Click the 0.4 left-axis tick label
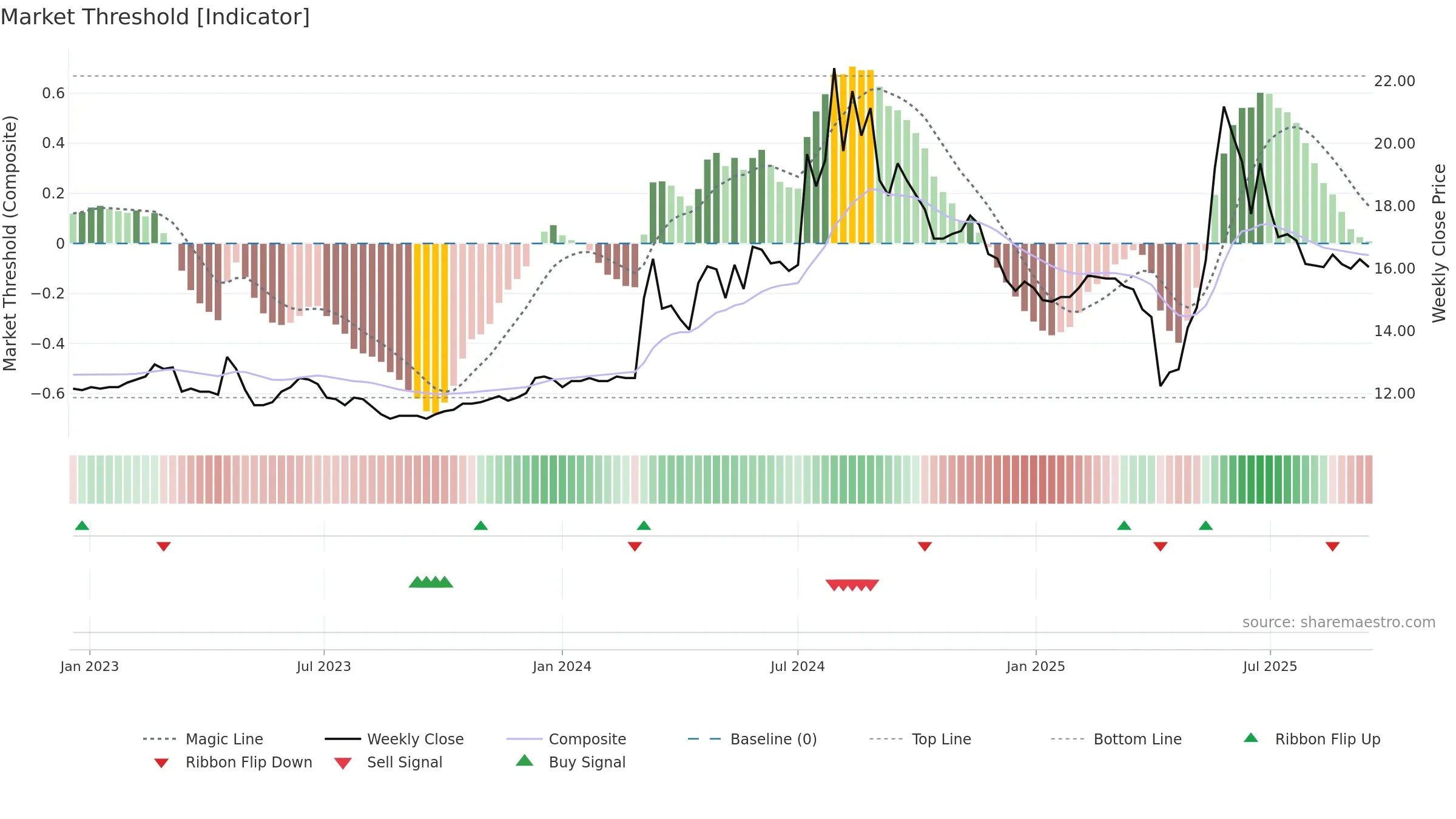Image resolution: width=1456 pixels, height=819 pixels. [x=53, y=143]
